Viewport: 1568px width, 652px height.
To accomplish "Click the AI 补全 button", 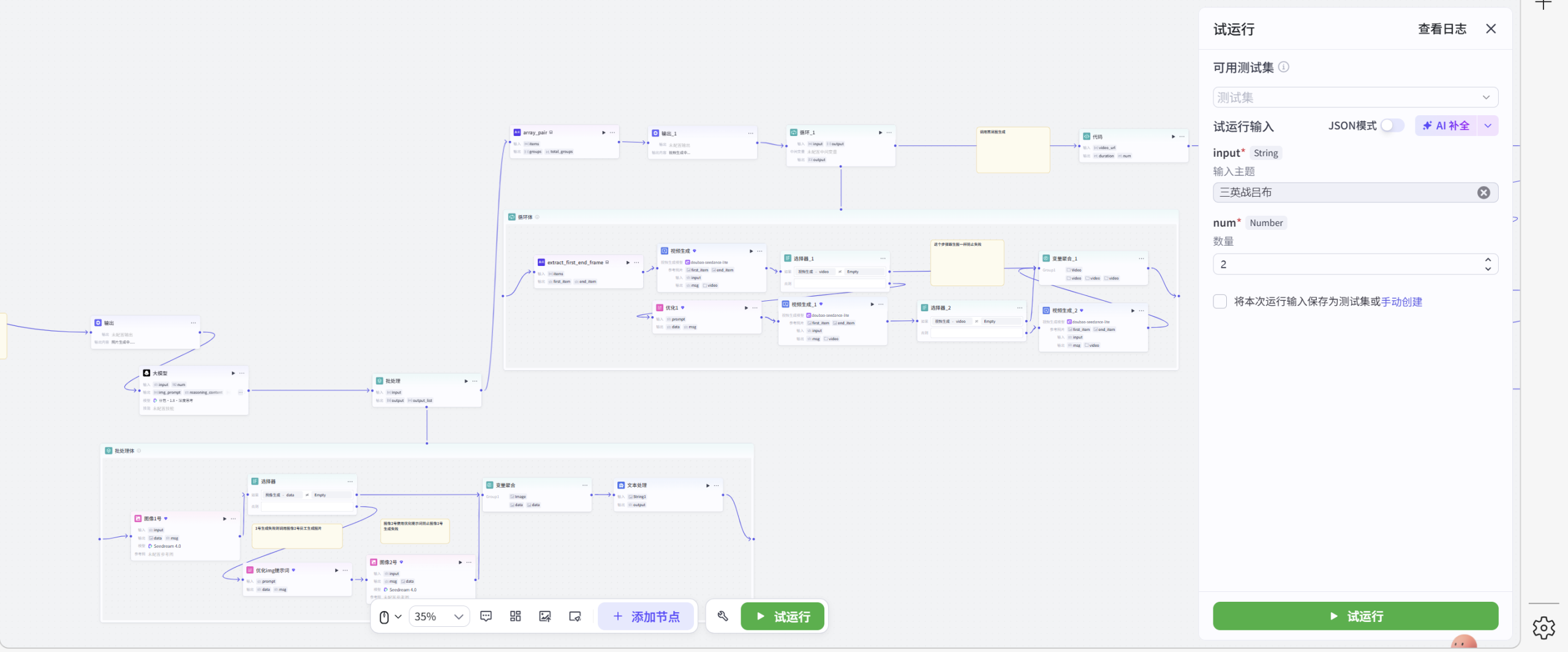I will click(1446, 126).
